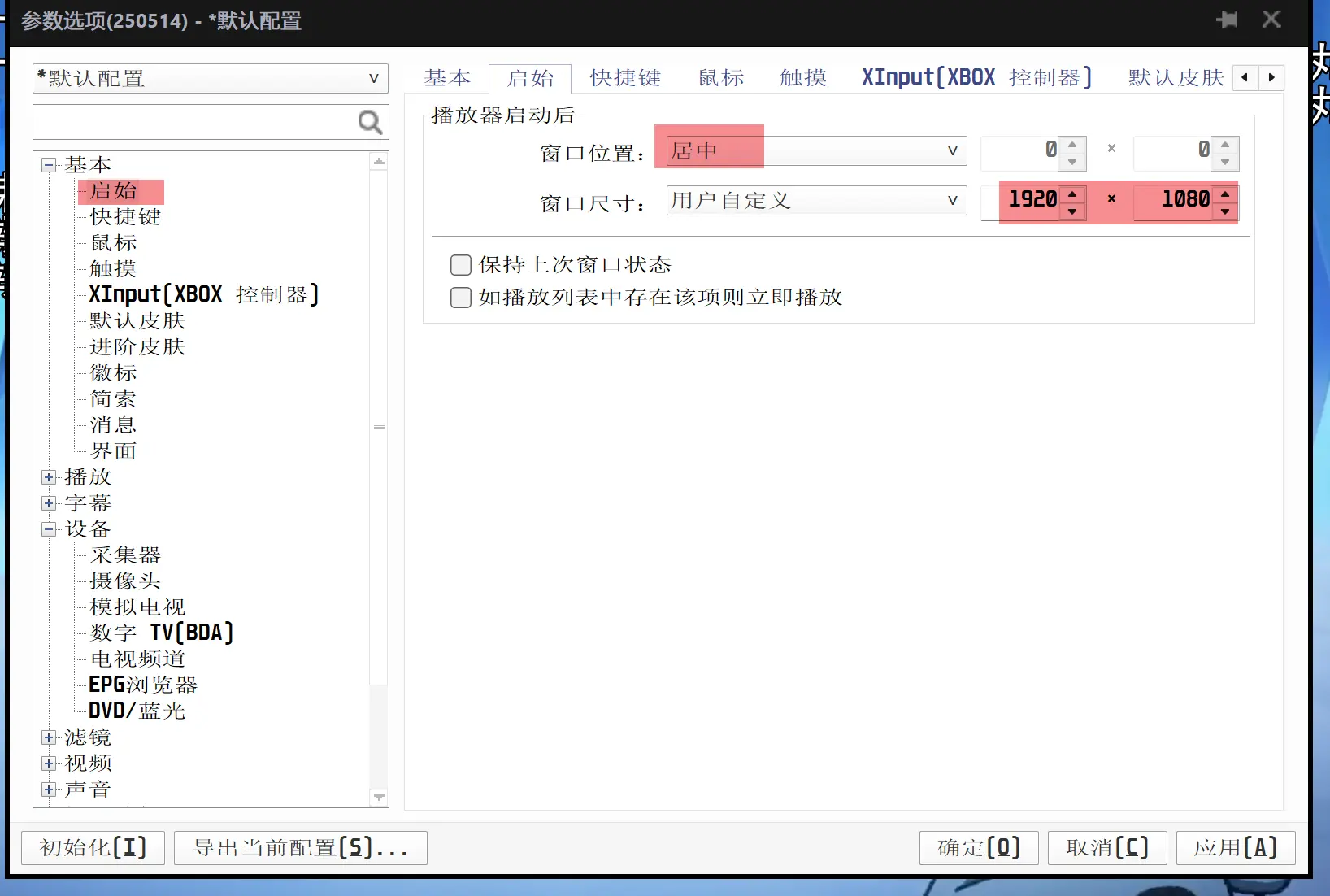The height and width of the screenshot is (896, 1330).
Task: Apply settings with 应用(A) button
Action: pos(1236,848)
